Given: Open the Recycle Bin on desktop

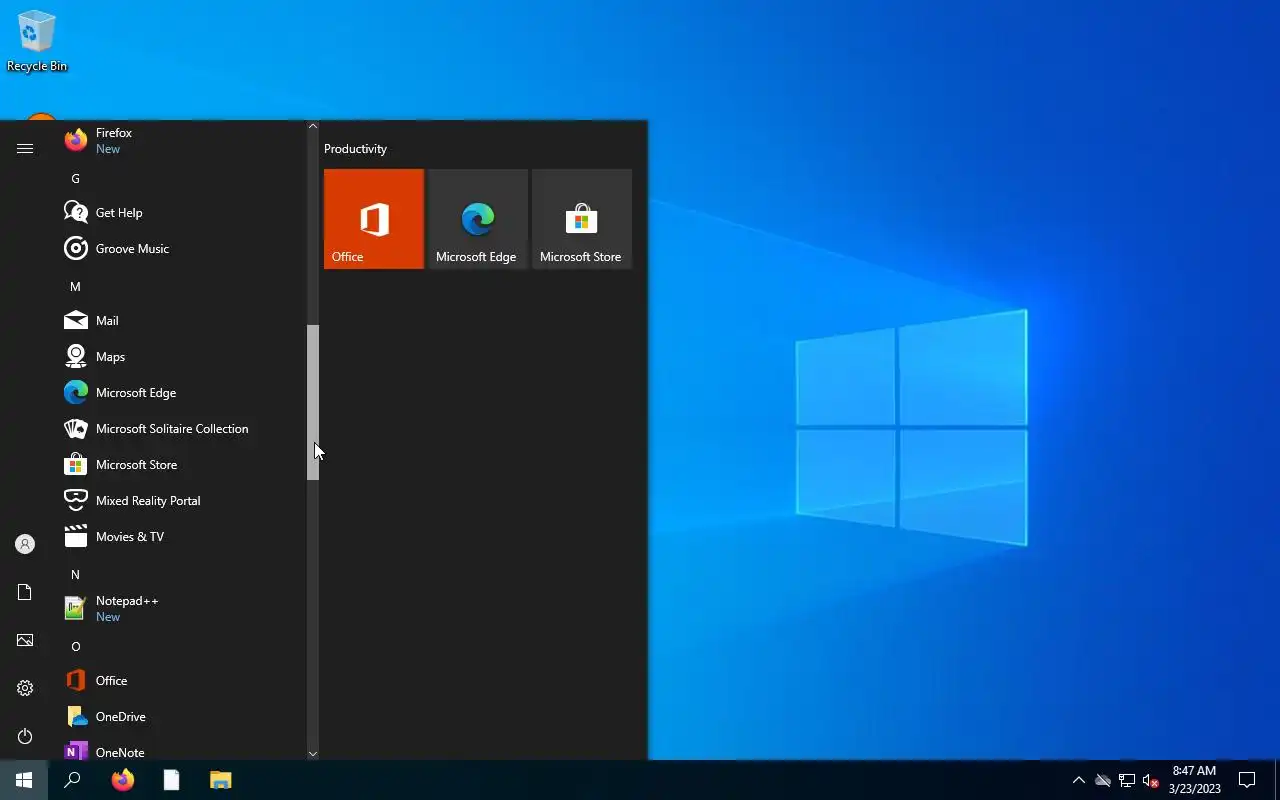Looking at the screenshot, I should click(x=37, y=42).
